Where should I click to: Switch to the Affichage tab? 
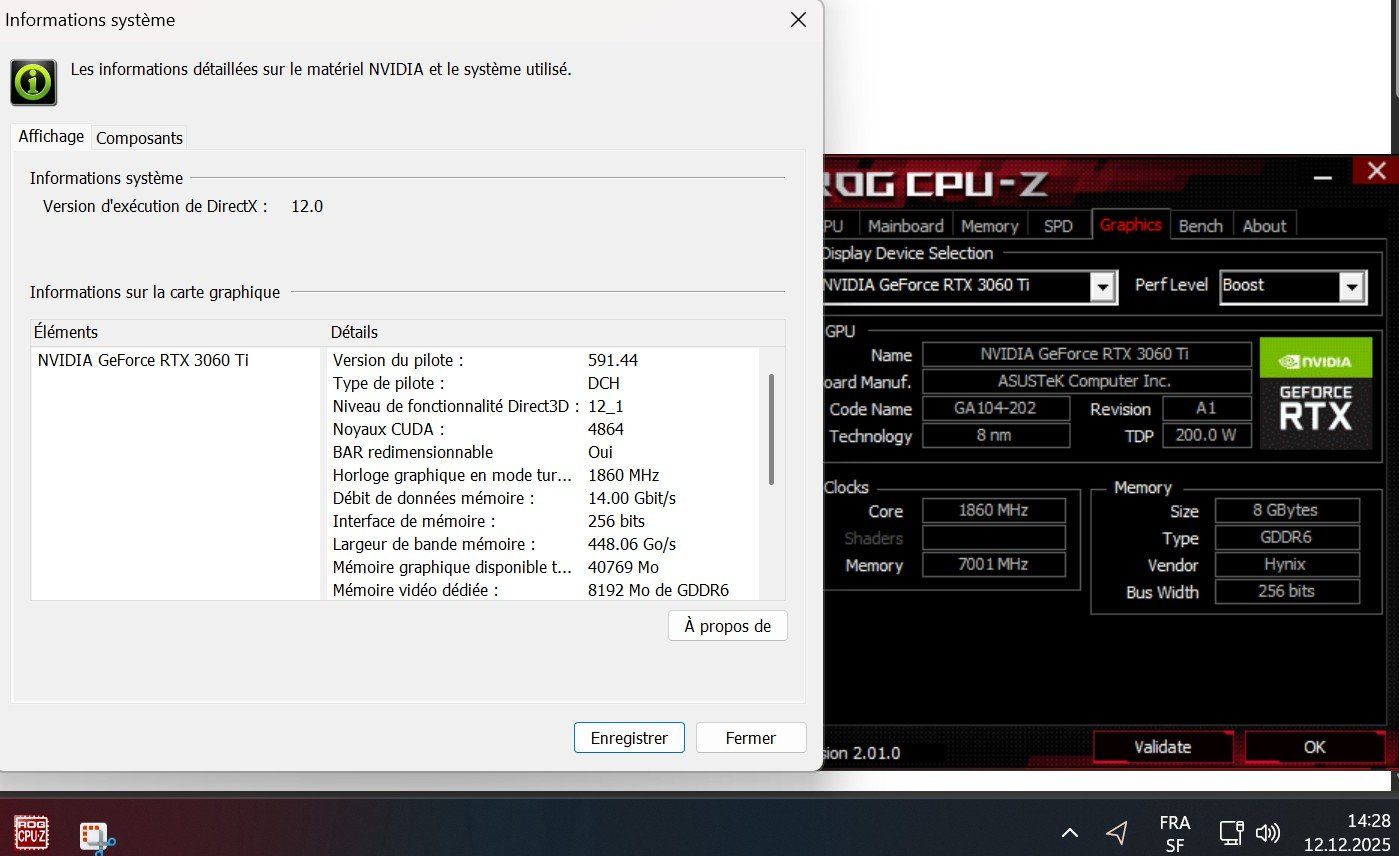[x=51, y=136]
